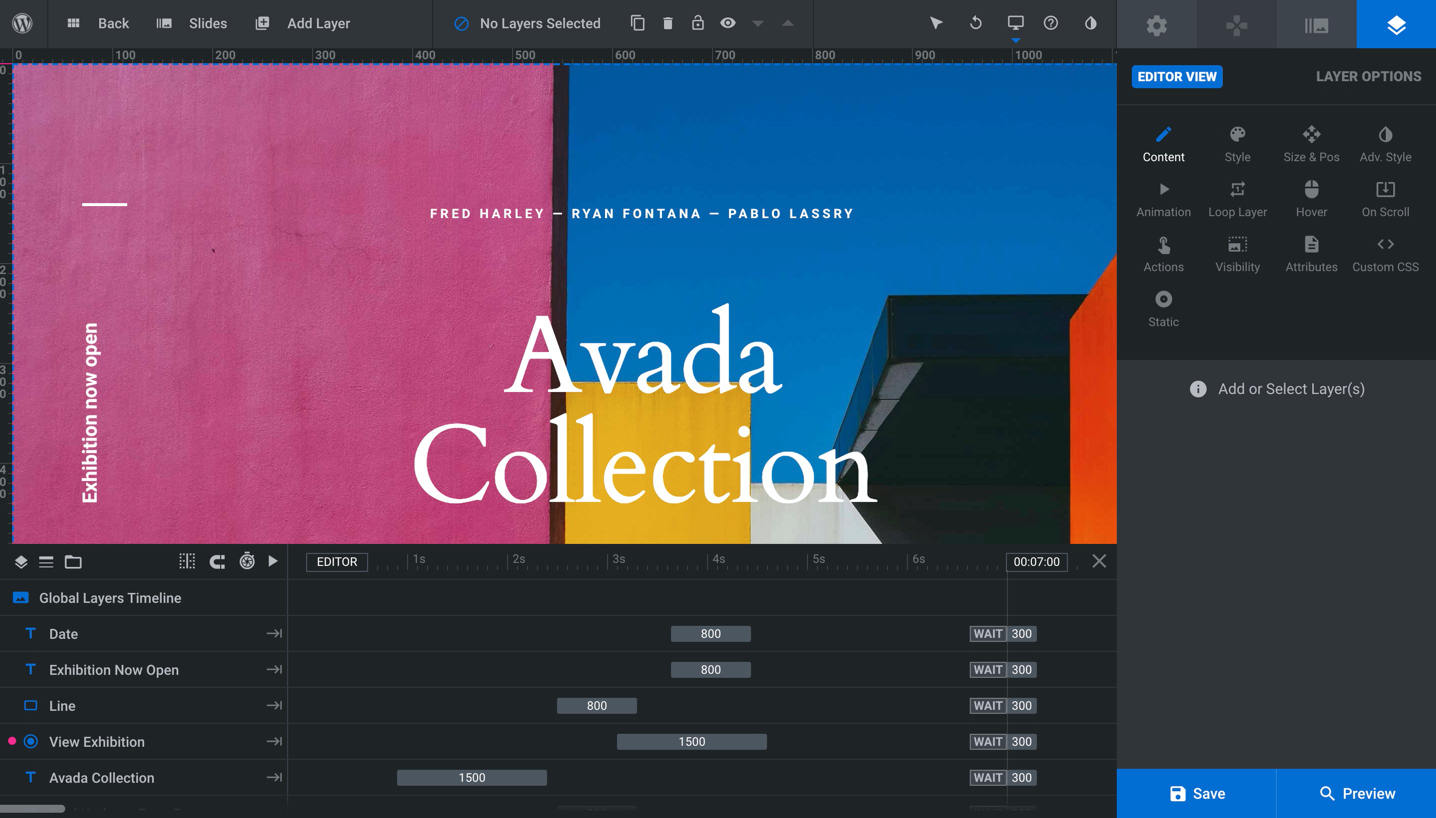Select the Avada Collection 1500 animation bar
The height and width of the screenshot is (818, 1436).
(x=472, y=778)
